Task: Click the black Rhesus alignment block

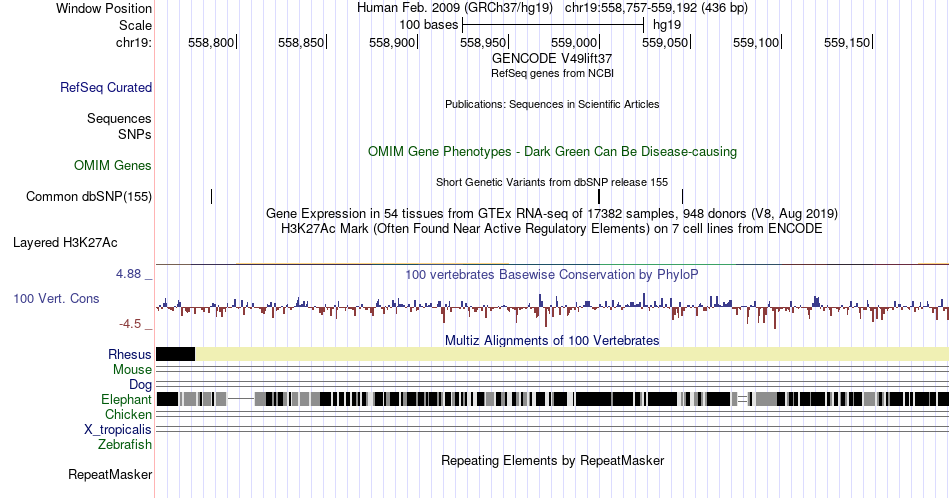Action: click(x=176, y=354)
